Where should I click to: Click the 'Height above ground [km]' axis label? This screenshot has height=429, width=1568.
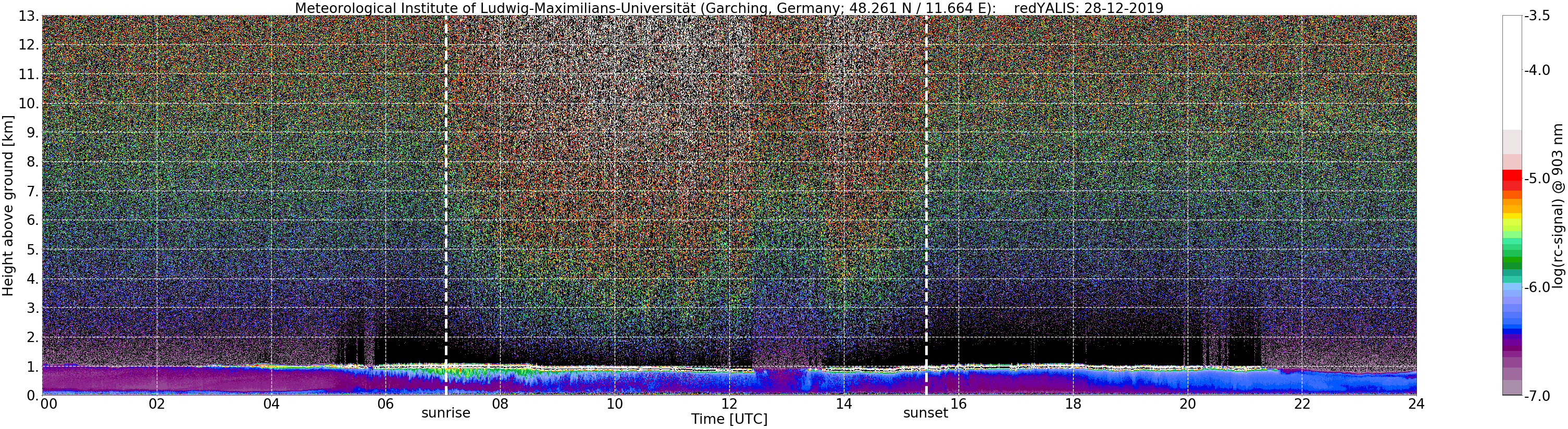8,206
